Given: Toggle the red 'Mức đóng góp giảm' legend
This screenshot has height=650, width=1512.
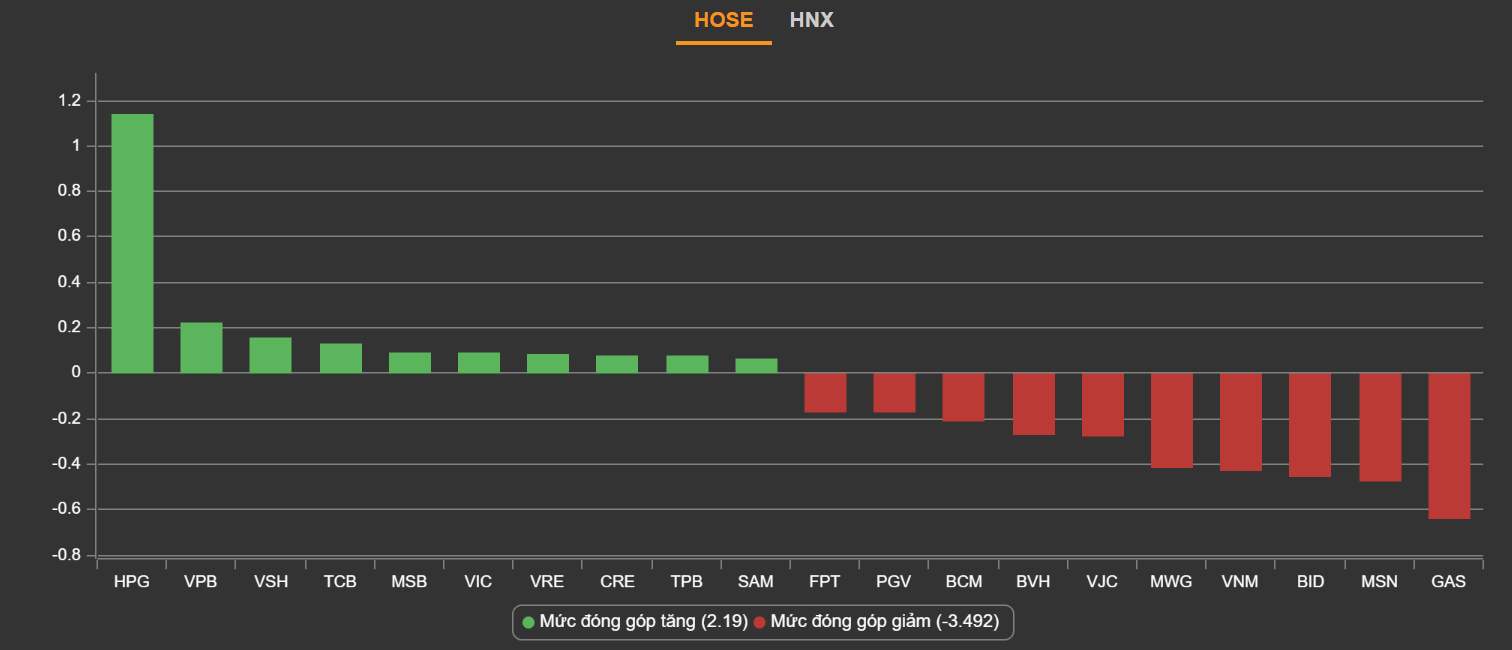Looking at the screenshot, I should pyautogui.click(x=884, y=622).
